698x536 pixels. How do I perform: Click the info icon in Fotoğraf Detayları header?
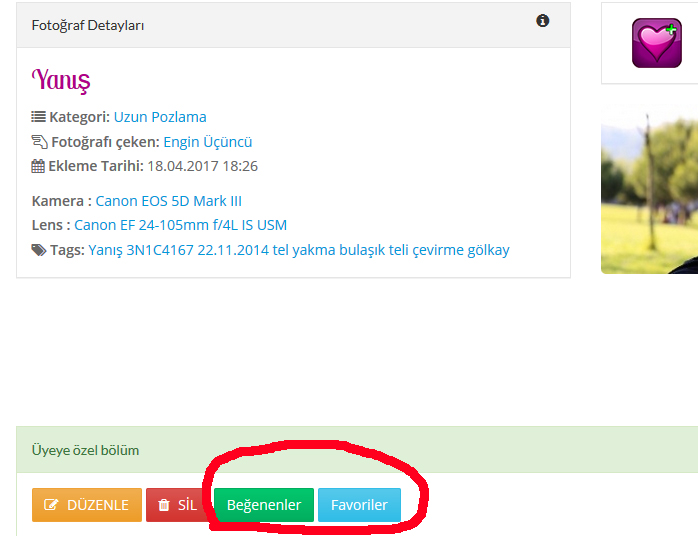click(542, 20)
